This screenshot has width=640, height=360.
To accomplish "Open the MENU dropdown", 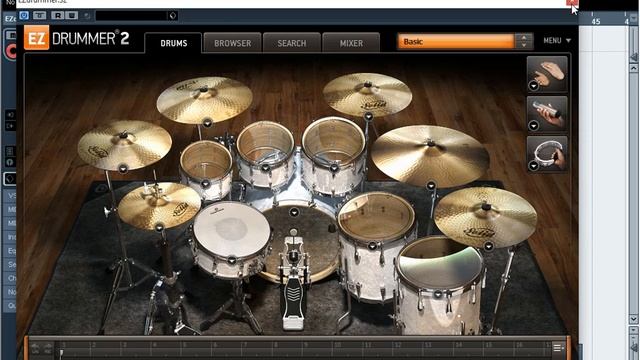I will click(557, 40).
